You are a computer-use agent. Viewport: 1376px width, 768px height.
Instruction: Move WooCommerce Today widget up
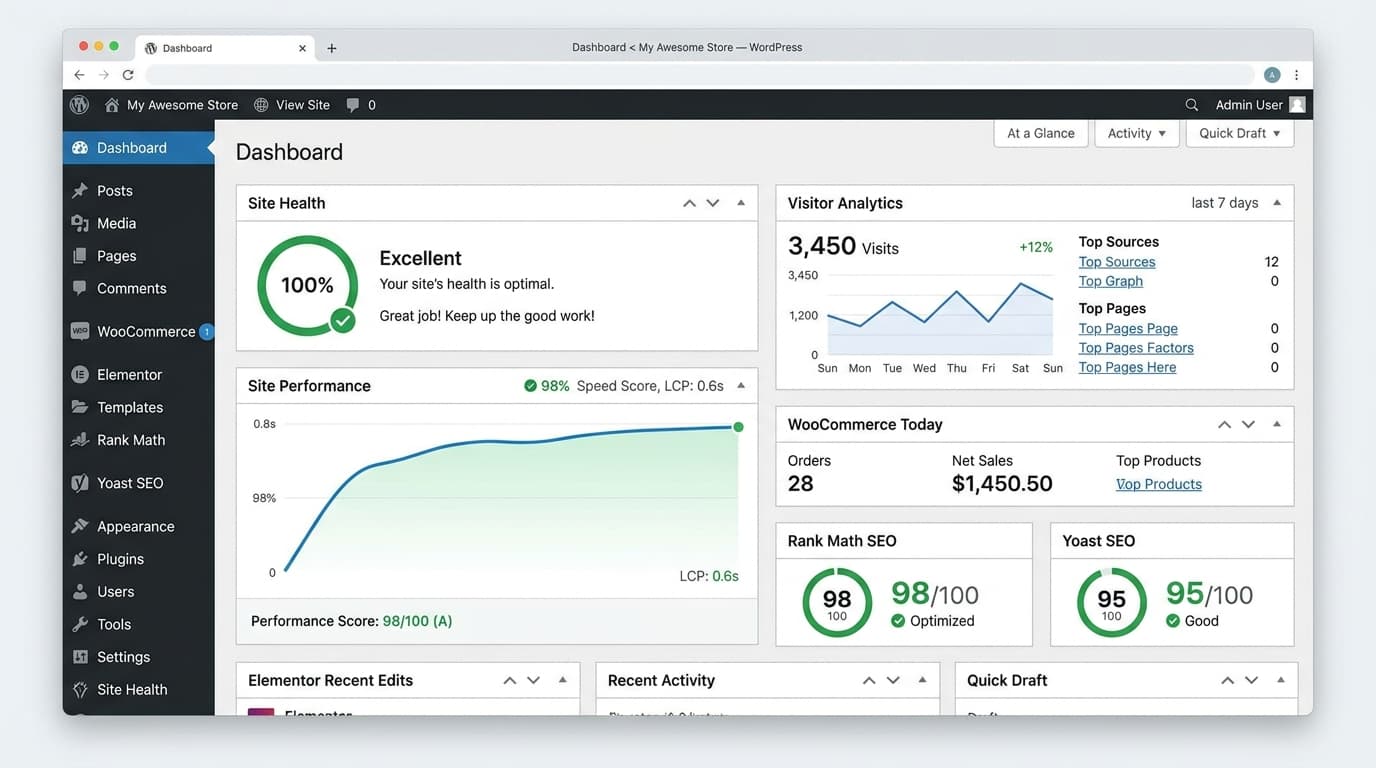pos(1224,425)
